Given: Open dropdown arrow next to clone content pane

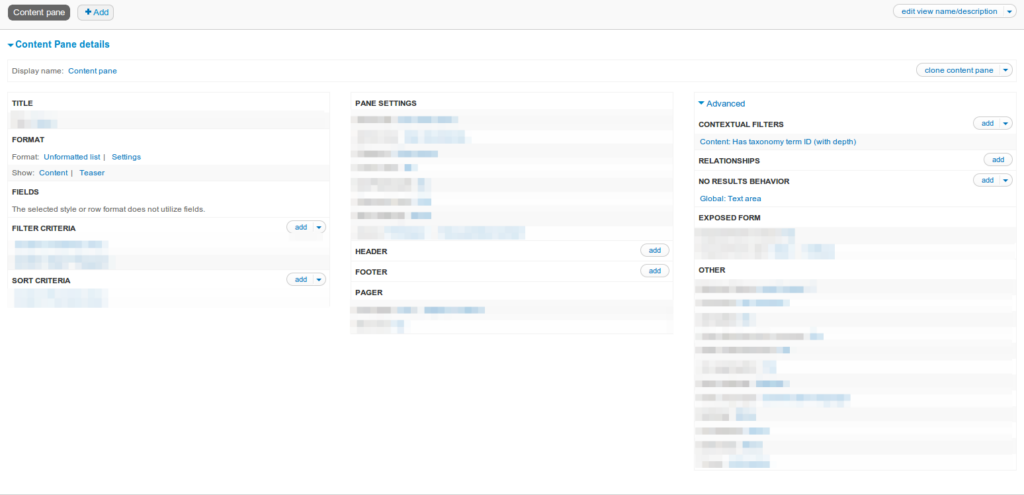Looking at the screenshot, I should [x=1006, y=71].
